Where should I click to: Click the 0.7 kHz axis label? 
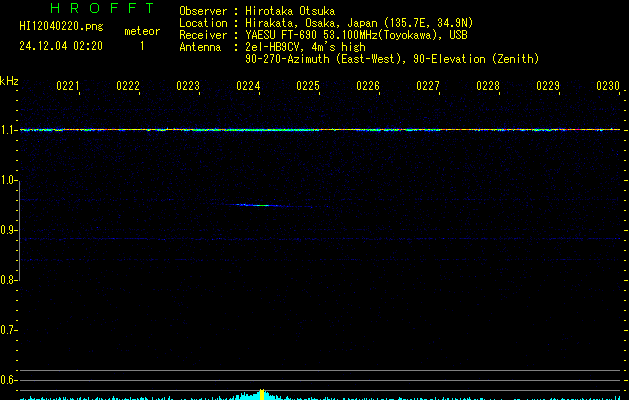tap(7, 330)
